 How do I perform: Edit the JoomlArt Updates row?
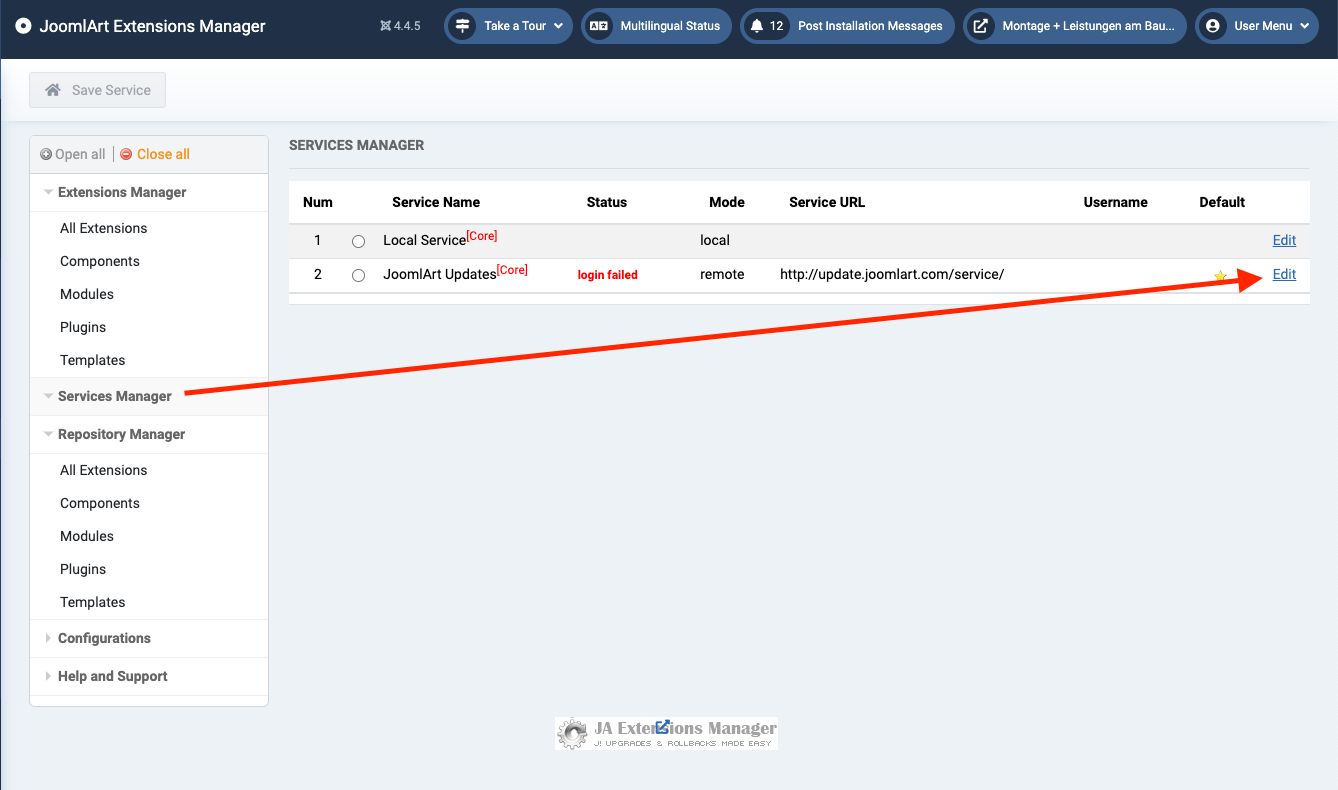(x=1284, y=274)
